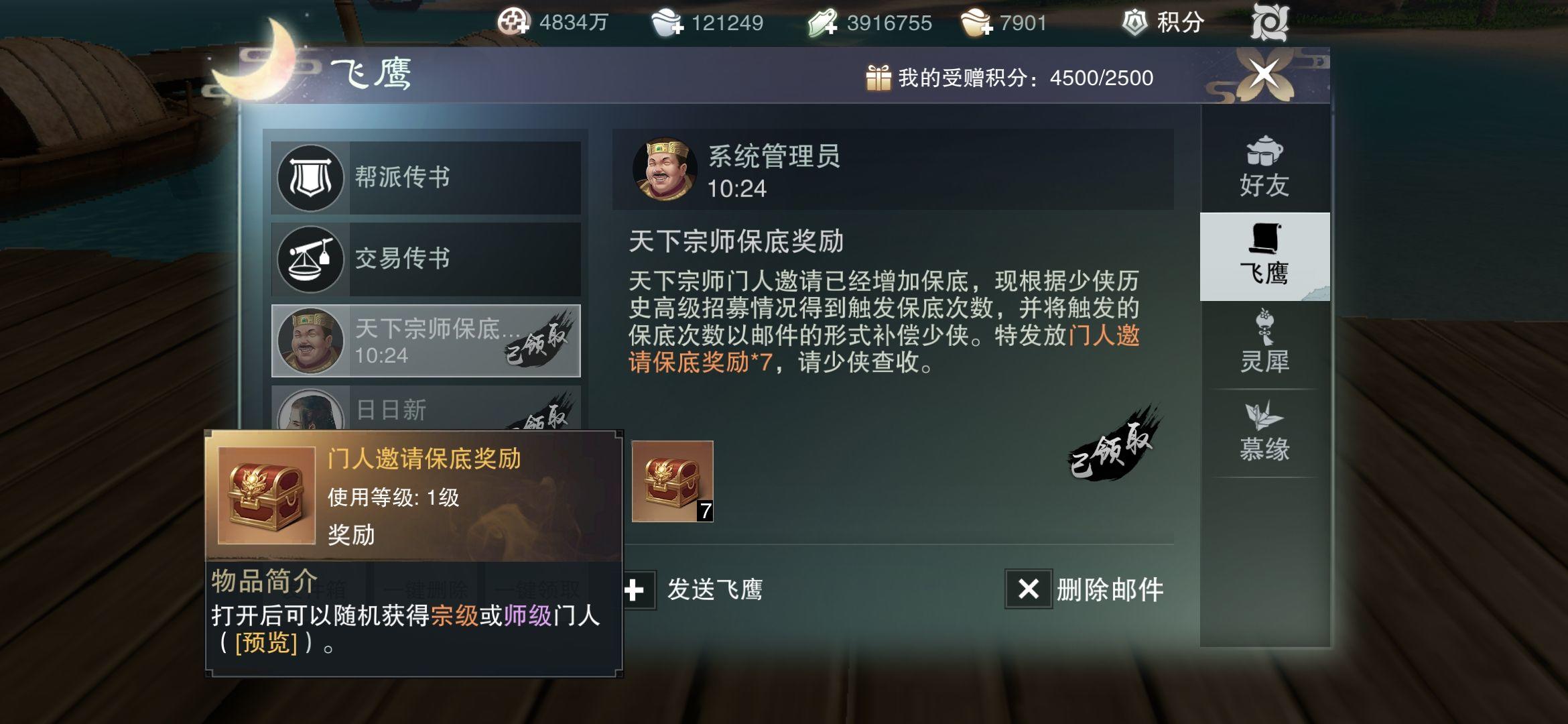The image size is (1568, 724).
Task: Switch to the 灵犀 tab
Action: (x=1264, y=342)
